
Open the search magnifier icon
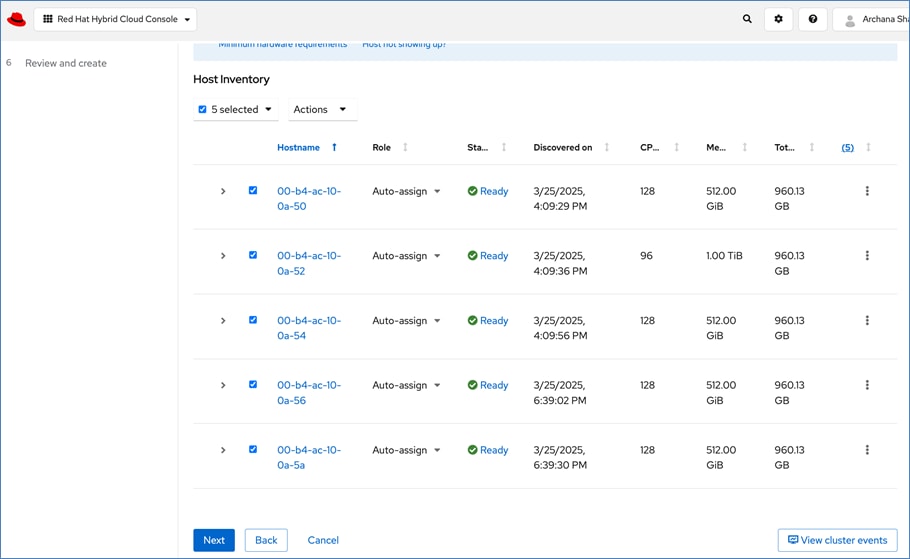(x=747, y=19)
